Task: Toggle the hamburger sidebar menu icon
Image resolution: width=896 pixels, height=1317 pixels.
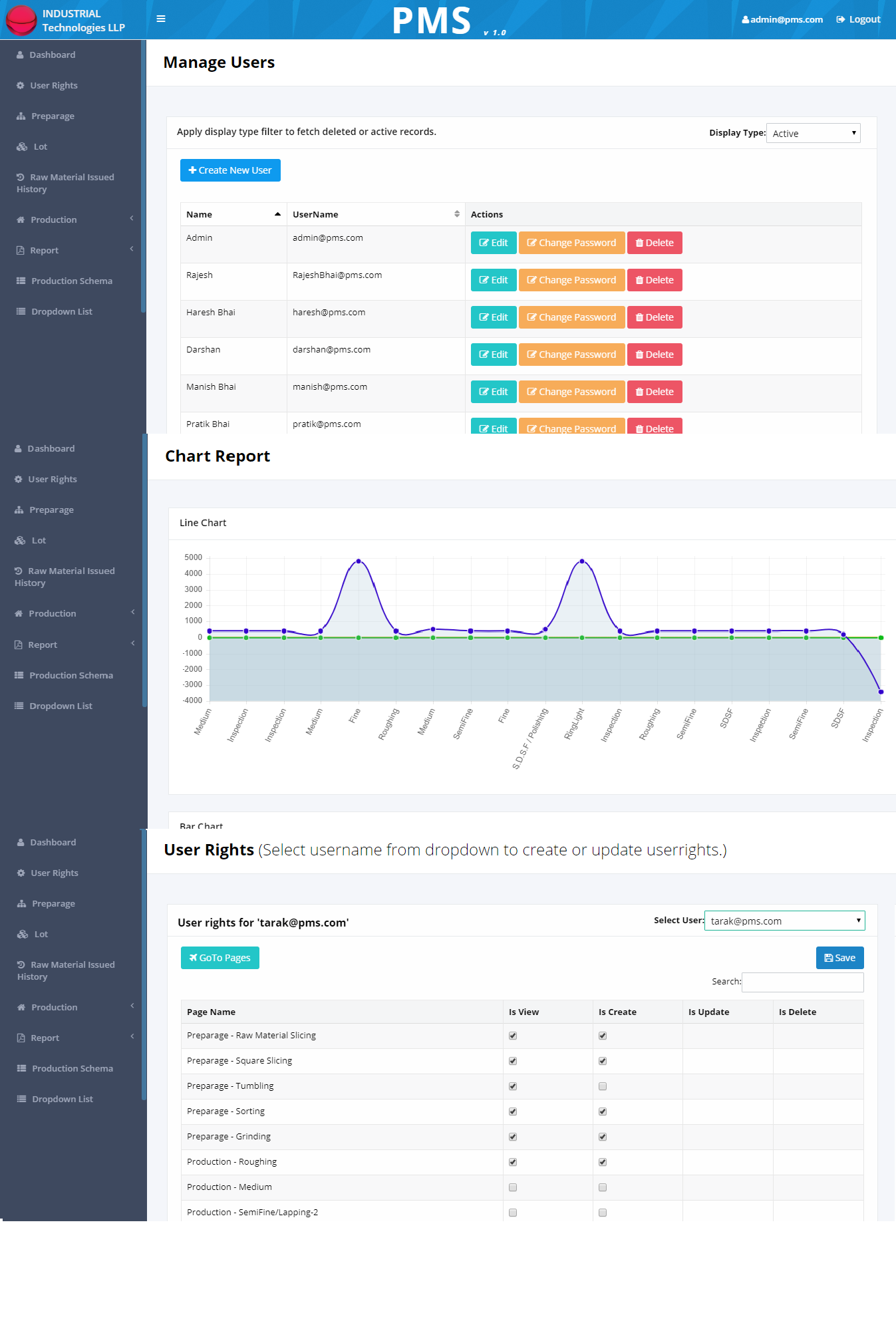Action: tap(161, 19)
